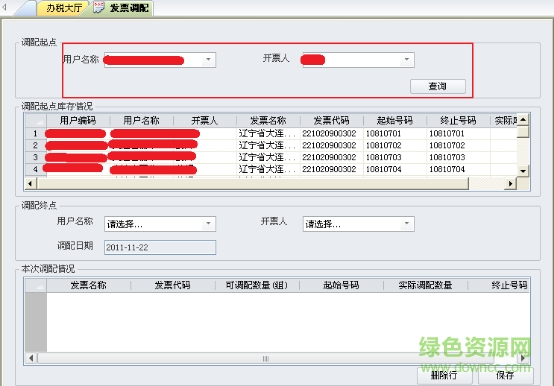Click starting number 10810703 cell

[395, 157]
